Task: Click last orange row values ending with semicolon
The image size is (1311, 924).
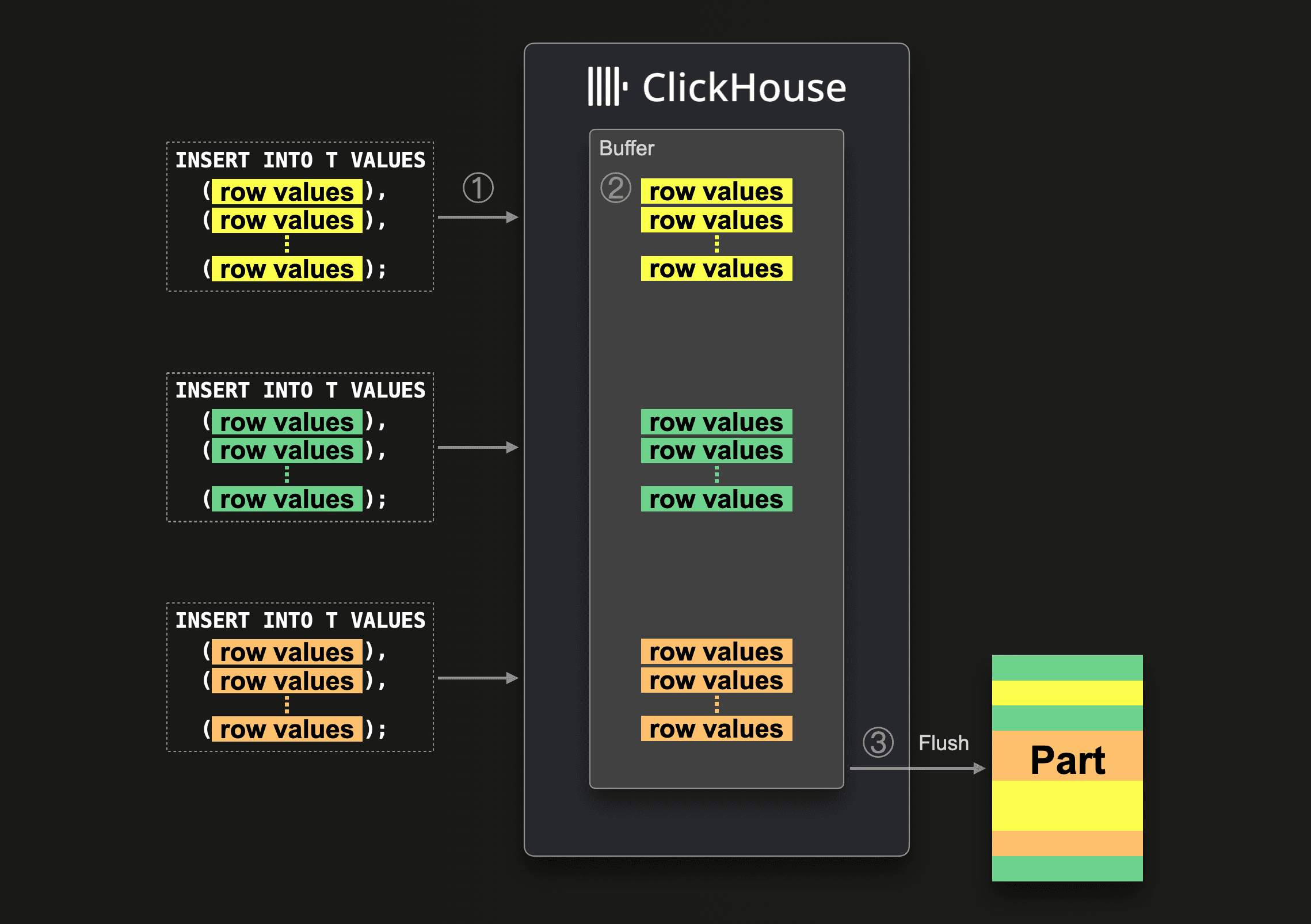Action: 287,729
